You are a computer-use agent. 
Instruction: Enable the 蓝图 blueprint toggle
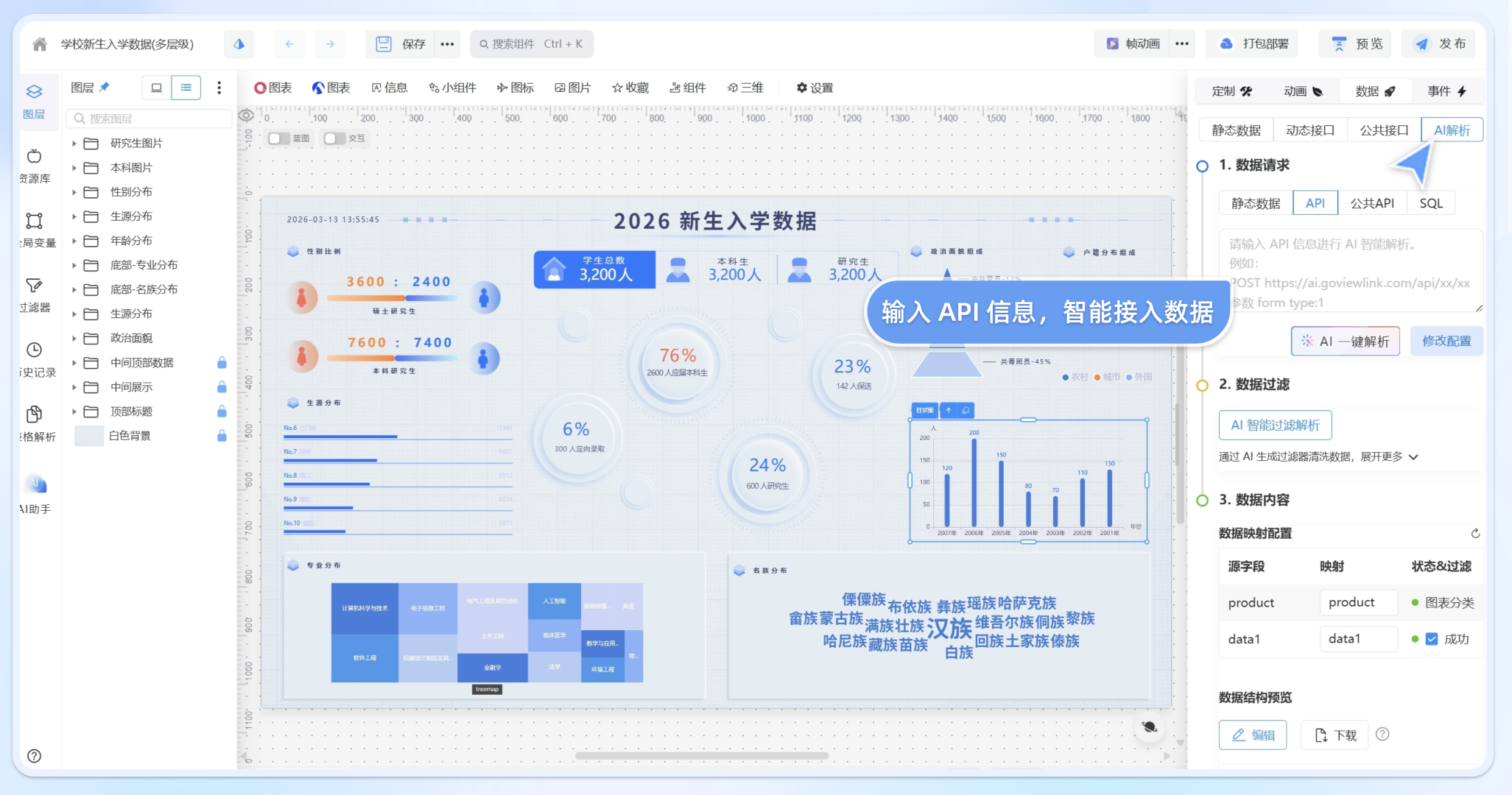click(x=278, y=138)
